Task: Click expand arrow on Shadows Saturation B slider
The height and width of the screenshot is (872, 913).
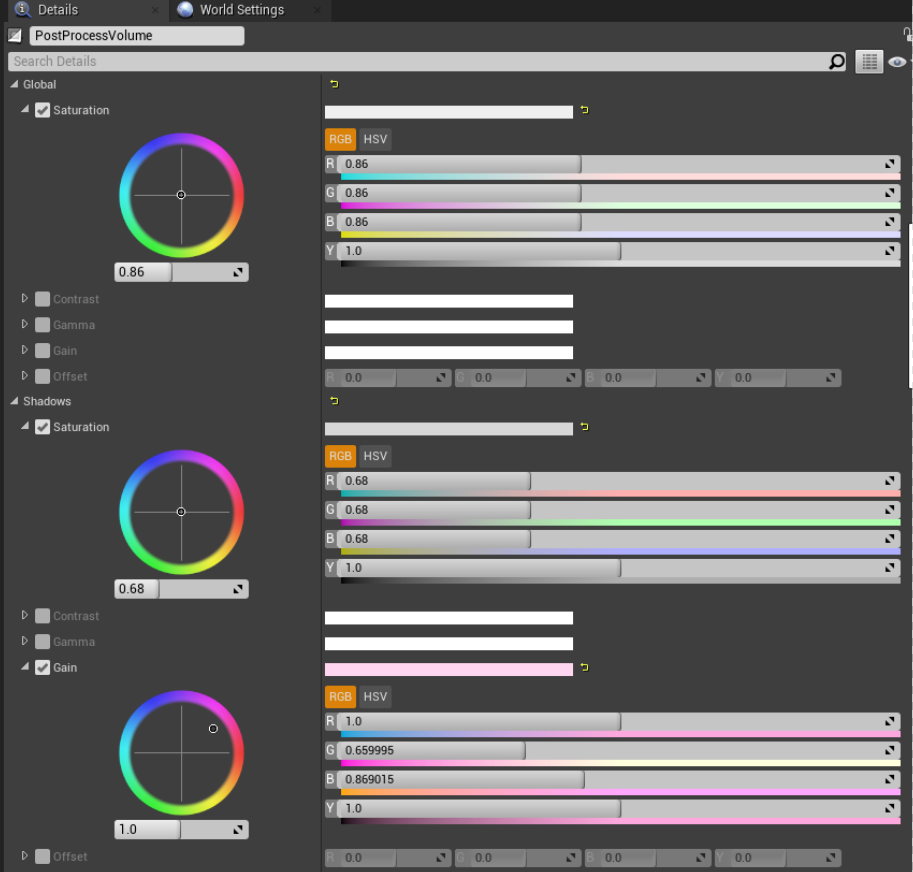Action: [890, 539]
